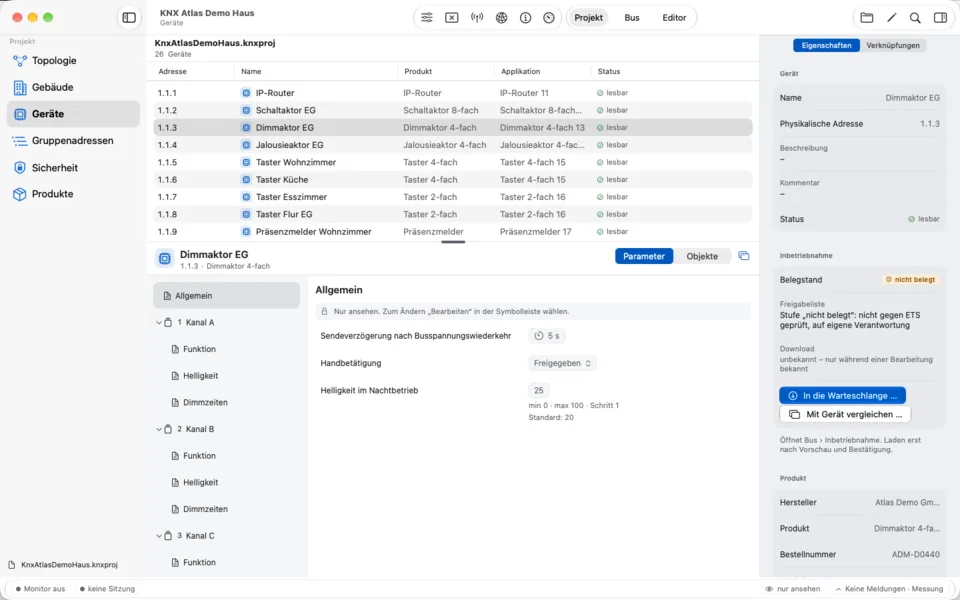Screen dimensions: 960x600
Task: Toggle the right inspector panel icon
Action: 940,18
